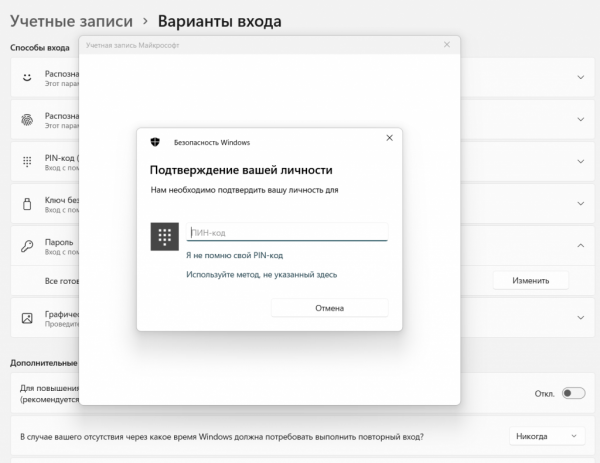
Task: Click 'Используйте метод, не указанный здесь'
Action: tap(262, 275)
